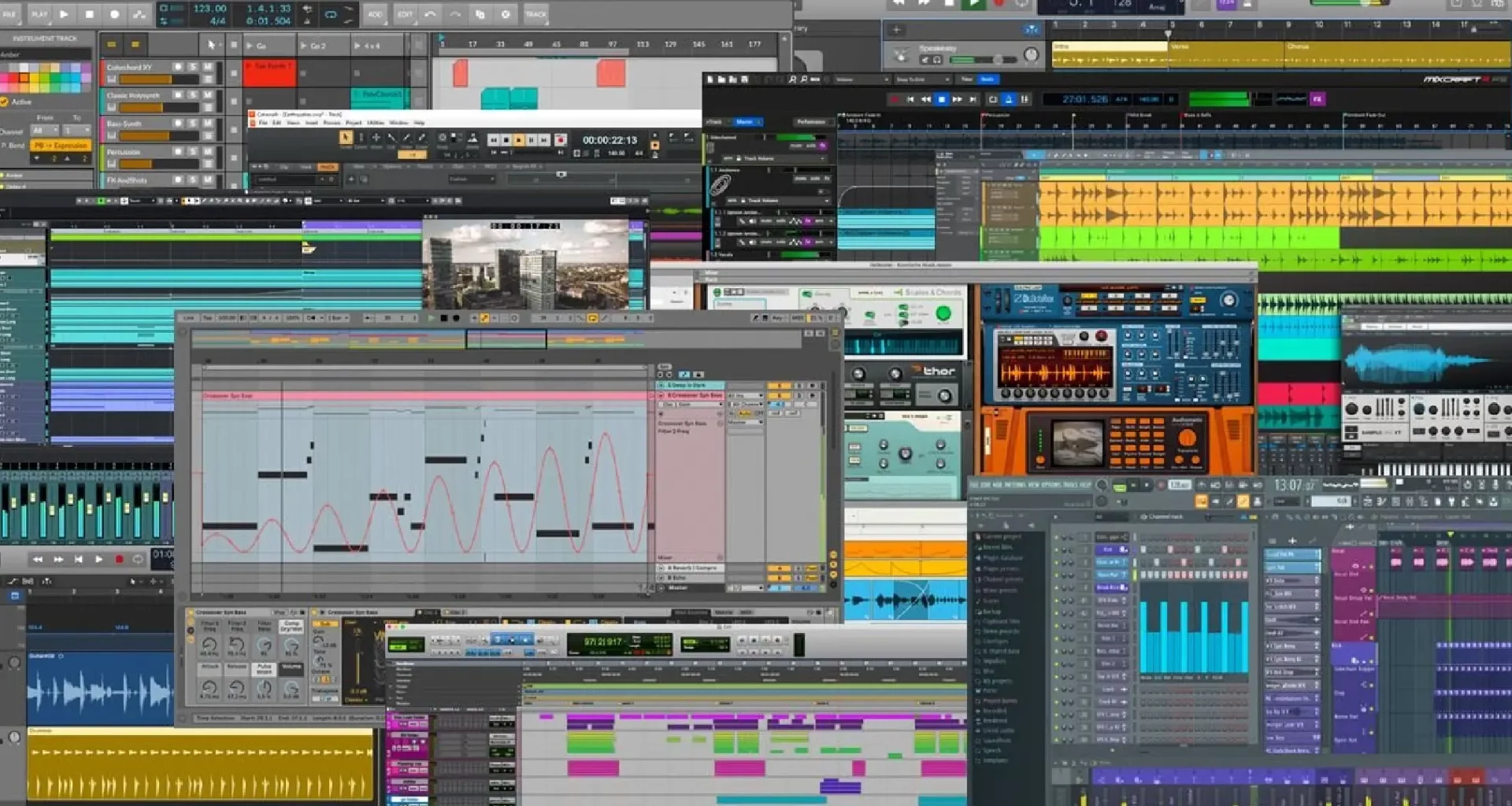Record-arm the Colorchord XY track
This screenshot has width=1512, height=806.
178,67
